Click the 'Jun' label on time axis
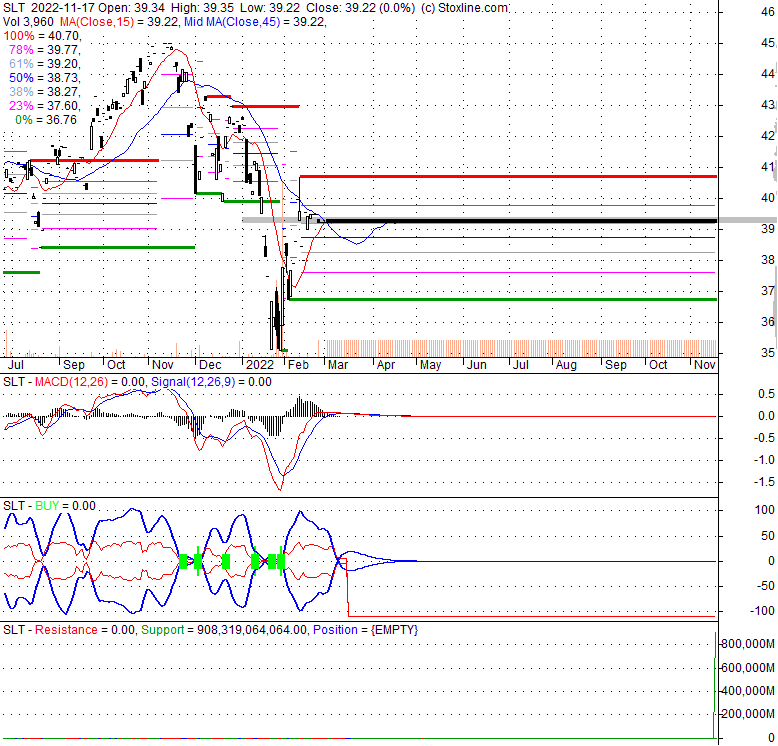 tap(476, 365)
